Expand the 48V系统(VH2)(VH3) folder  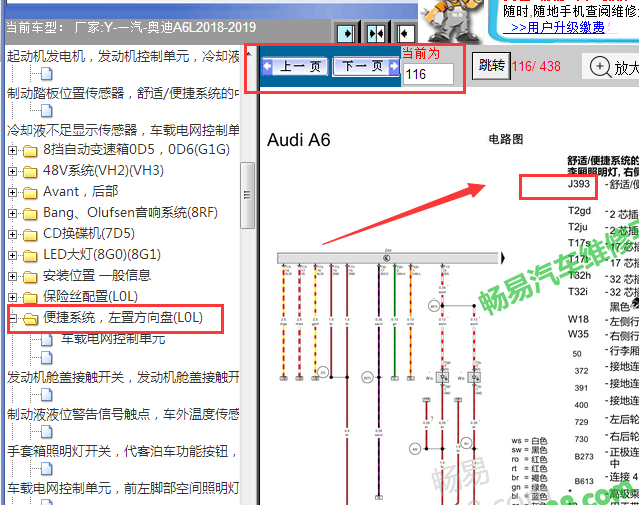tap(12, 171)
